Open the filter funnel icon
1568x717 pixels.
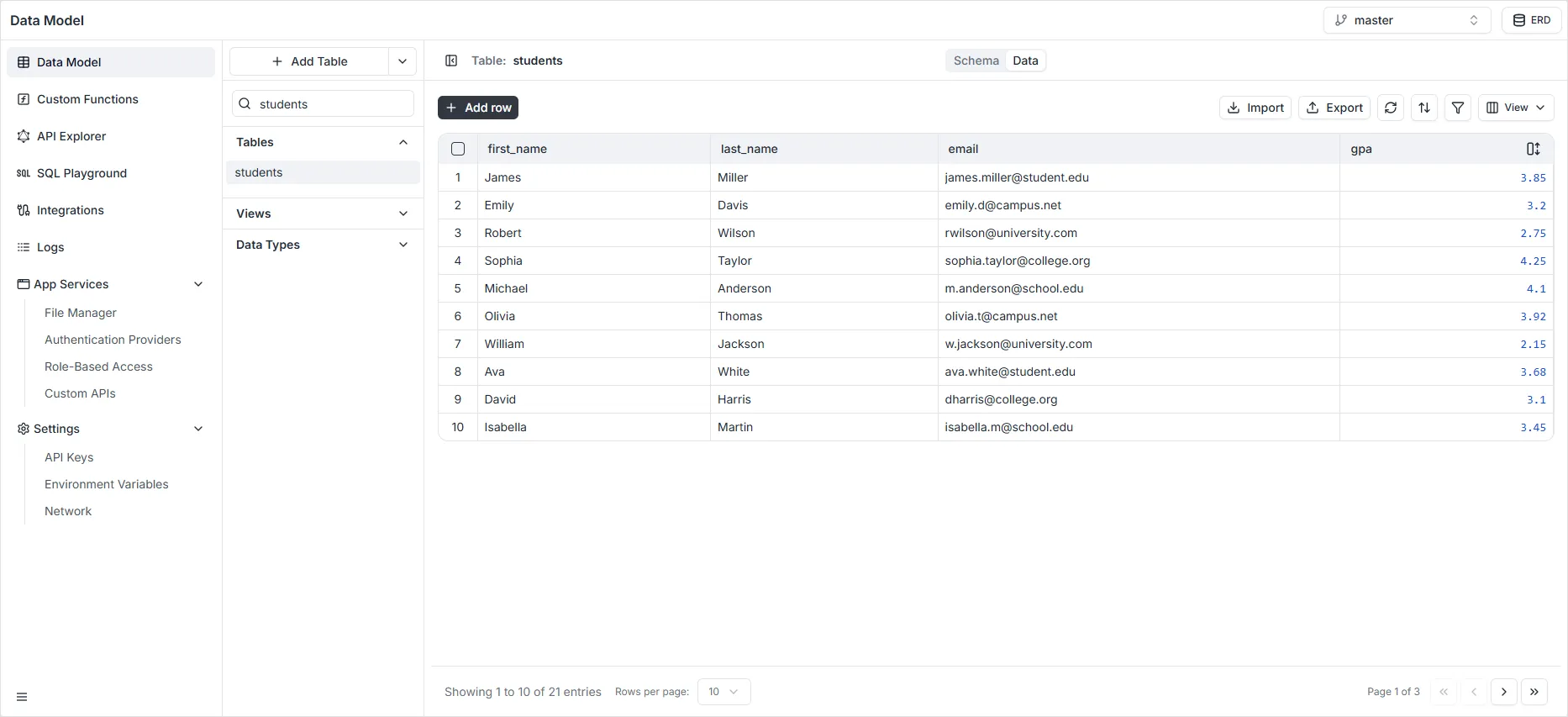click(1458, 108)
